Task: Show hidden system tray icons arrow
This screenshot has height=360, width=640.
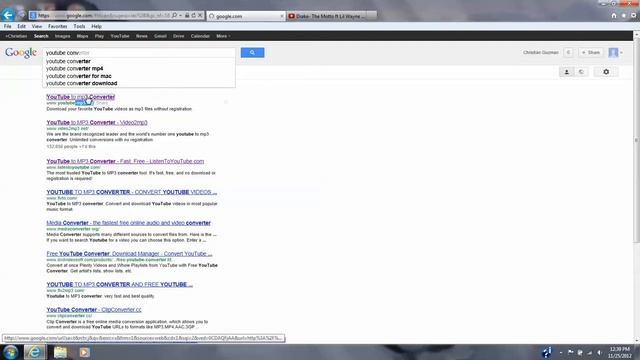Action: click(561, 352)
